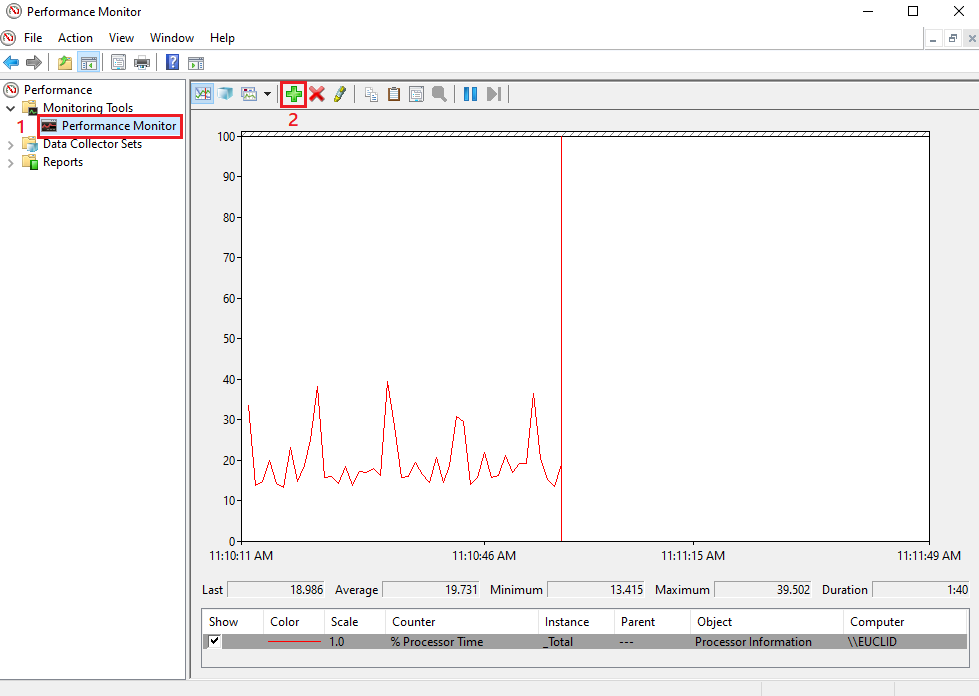Click the Highlight pencil icon
Screen dimensions: 979x696
click(340, 94)
